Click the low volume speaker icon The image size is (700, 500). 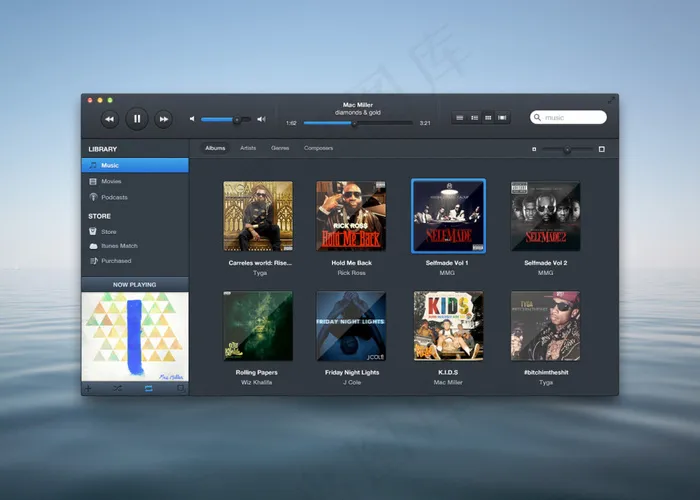click(x=193, y=119)
